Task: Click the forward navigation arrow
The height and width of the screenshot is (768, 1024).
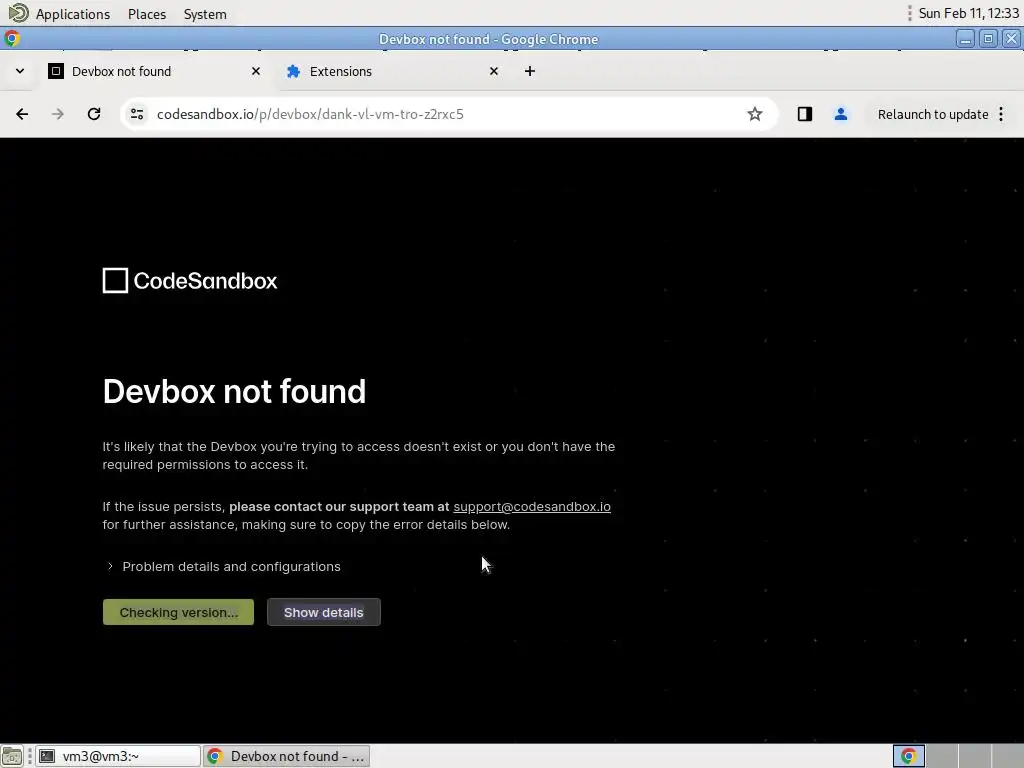Action: click(x=58, y=114)
